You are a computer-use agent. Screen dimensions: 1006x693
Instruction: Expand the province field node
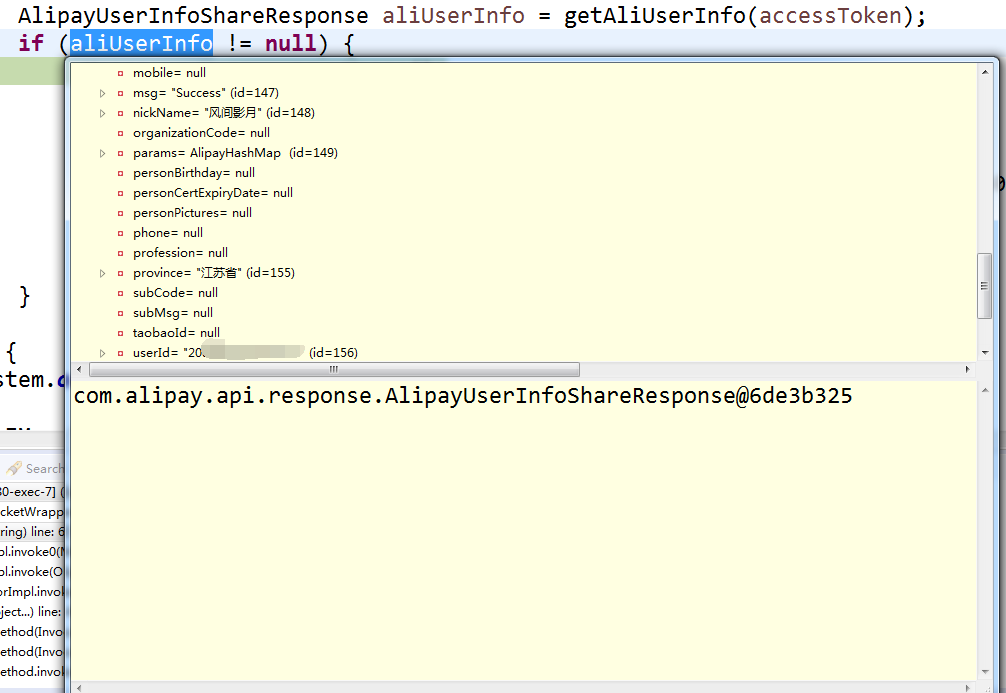(103, 273)
